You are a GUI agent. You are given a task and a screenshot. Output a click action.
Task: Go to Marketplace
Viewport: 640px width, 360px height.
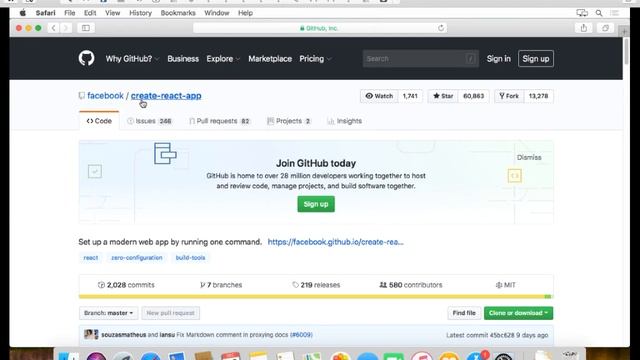(x=270, y=59)
